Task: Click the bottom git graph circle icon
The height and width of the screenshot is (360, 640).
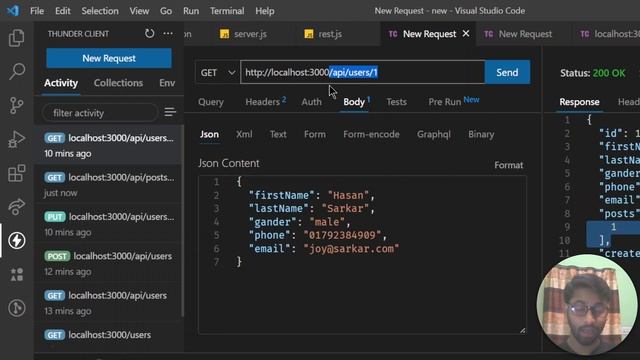Action: coord(16,308)
